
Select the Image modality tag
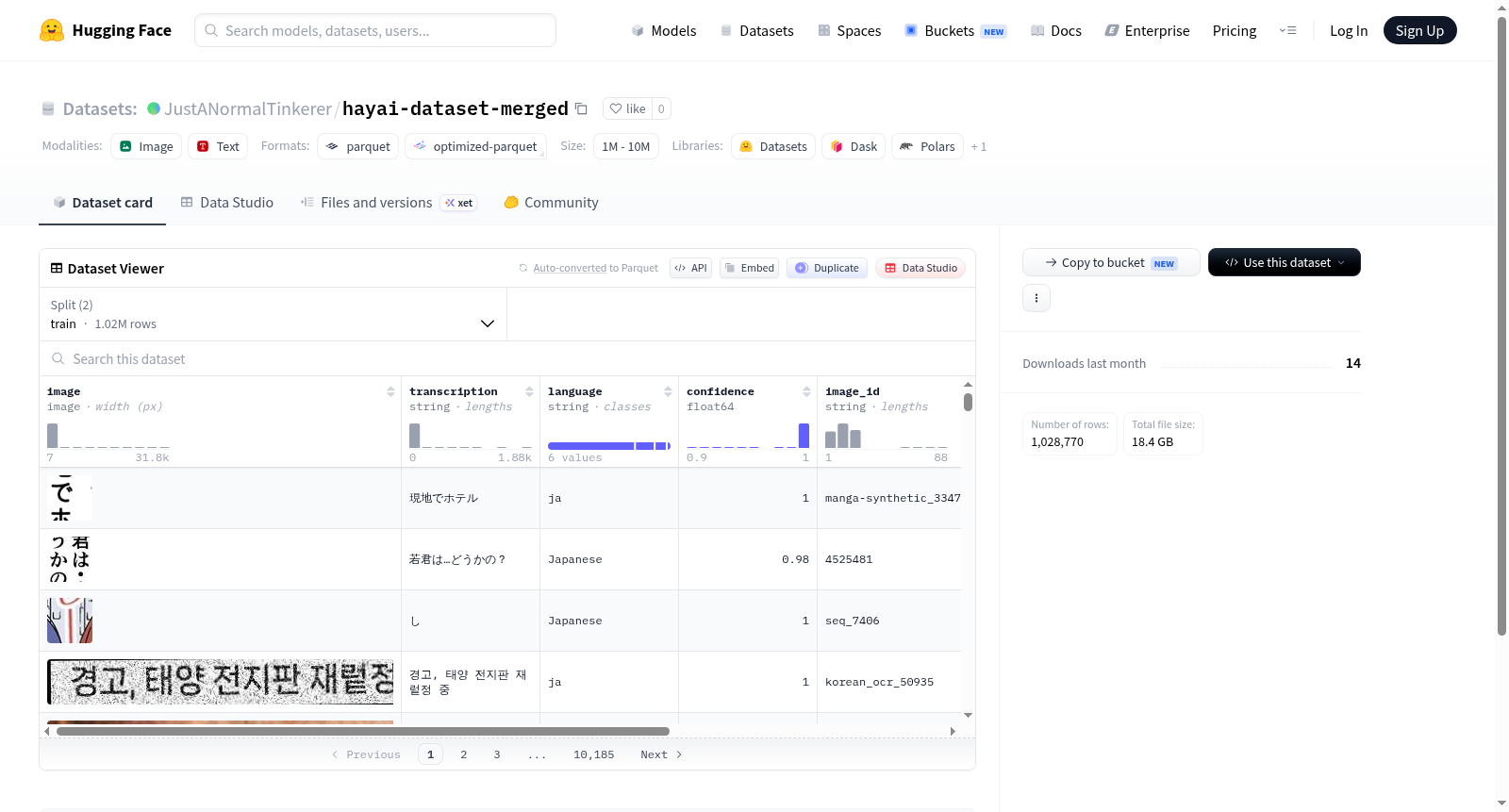point(146,146)
